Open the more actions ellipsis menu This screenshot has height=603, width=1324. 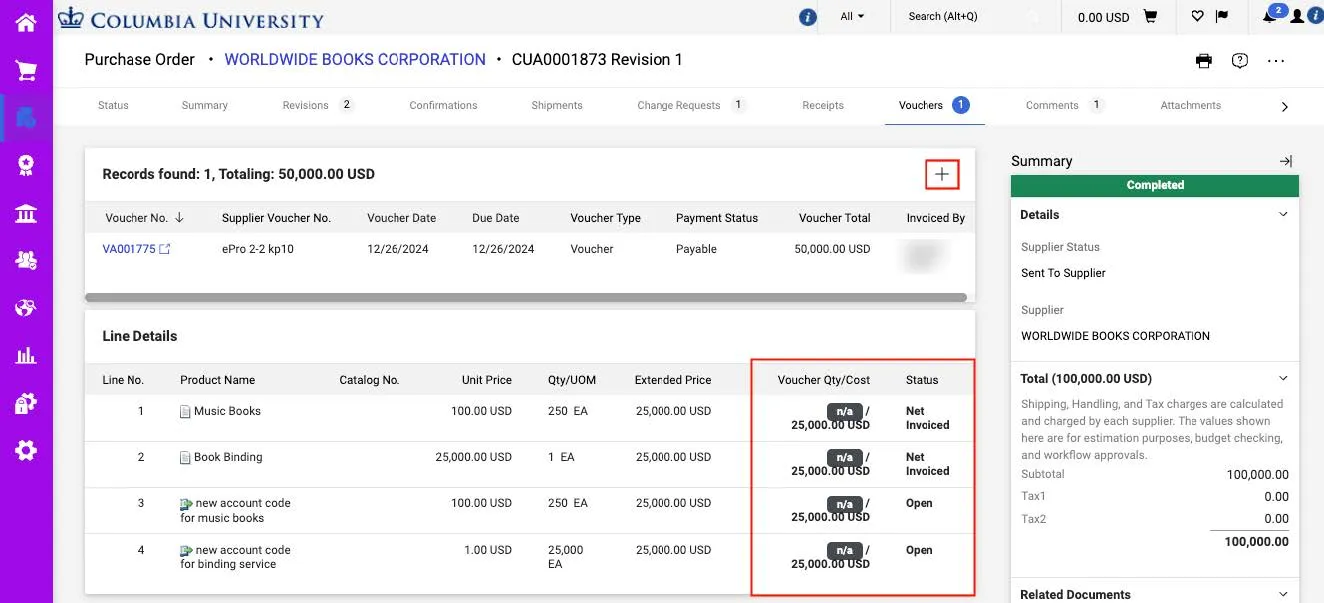[1276, 61]
